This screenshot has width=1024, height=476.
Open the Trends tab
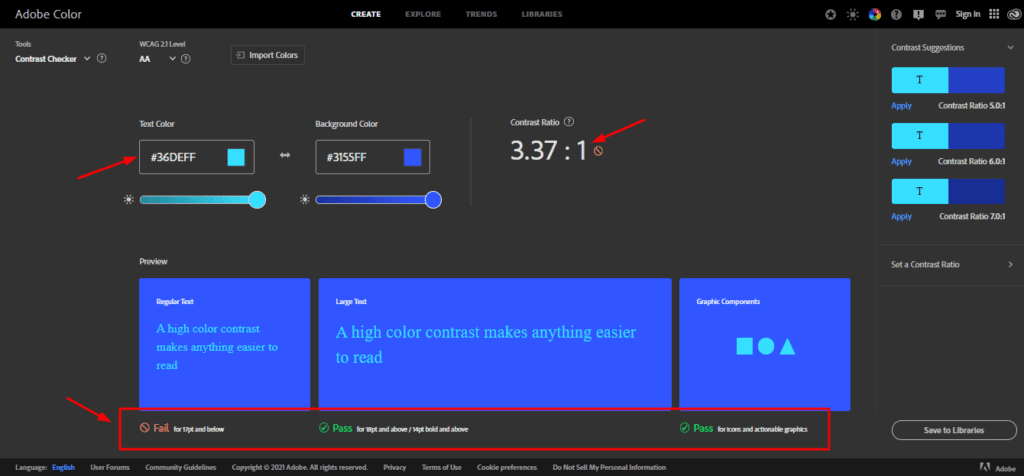tap(481, 14)
